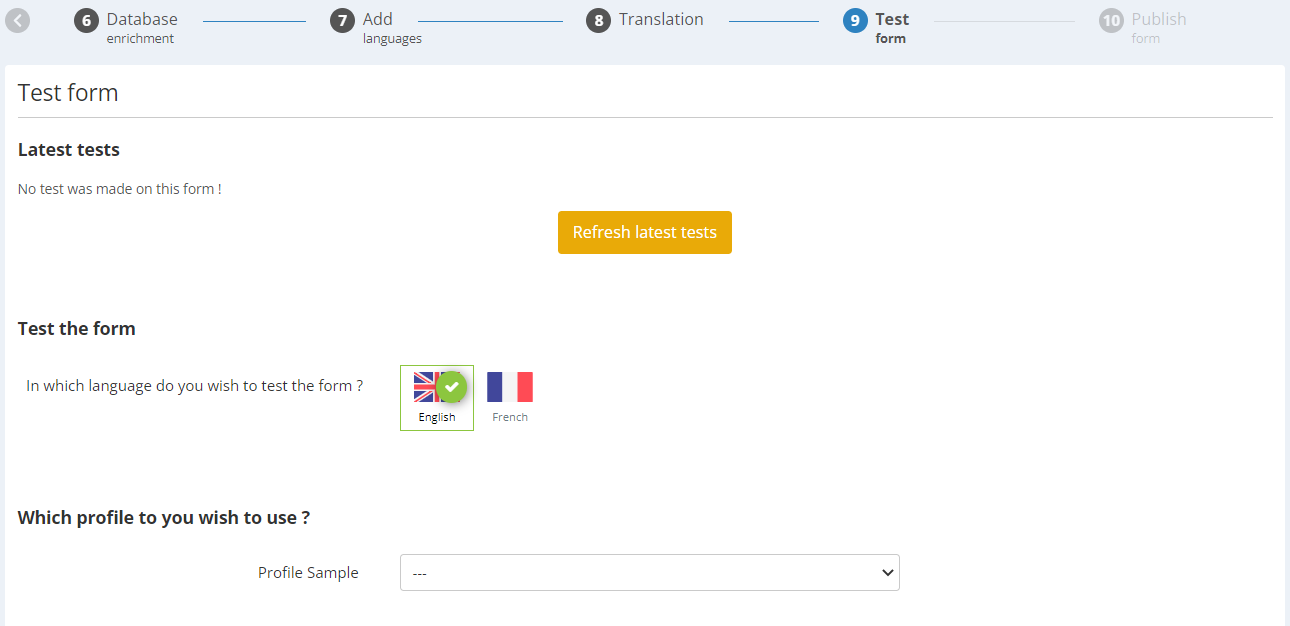Expand the Profile Sample dropdown
This screenshot has width=1290, height=626.
click(x=650, y=573)
